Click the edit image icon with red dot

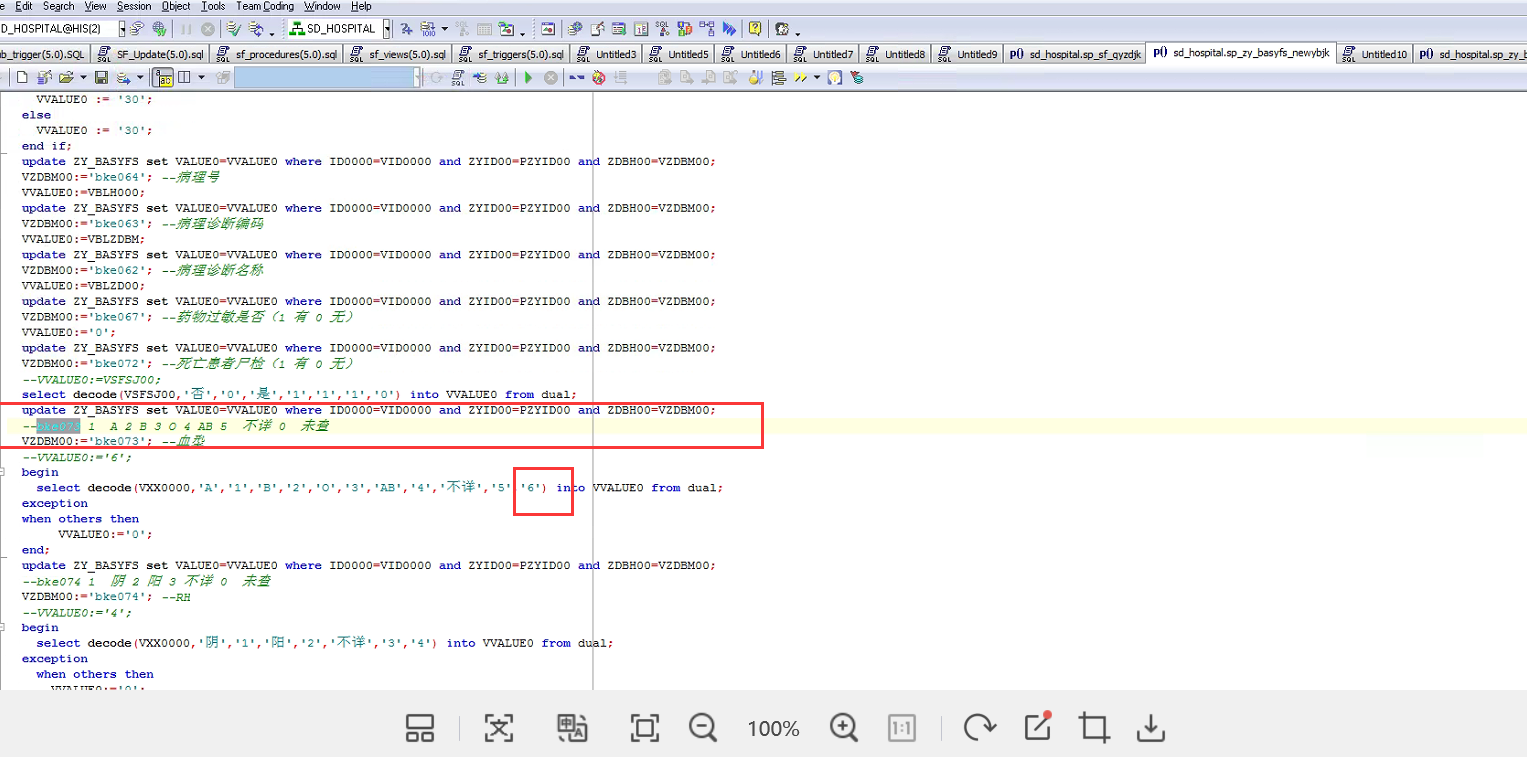pos(1037,727)
